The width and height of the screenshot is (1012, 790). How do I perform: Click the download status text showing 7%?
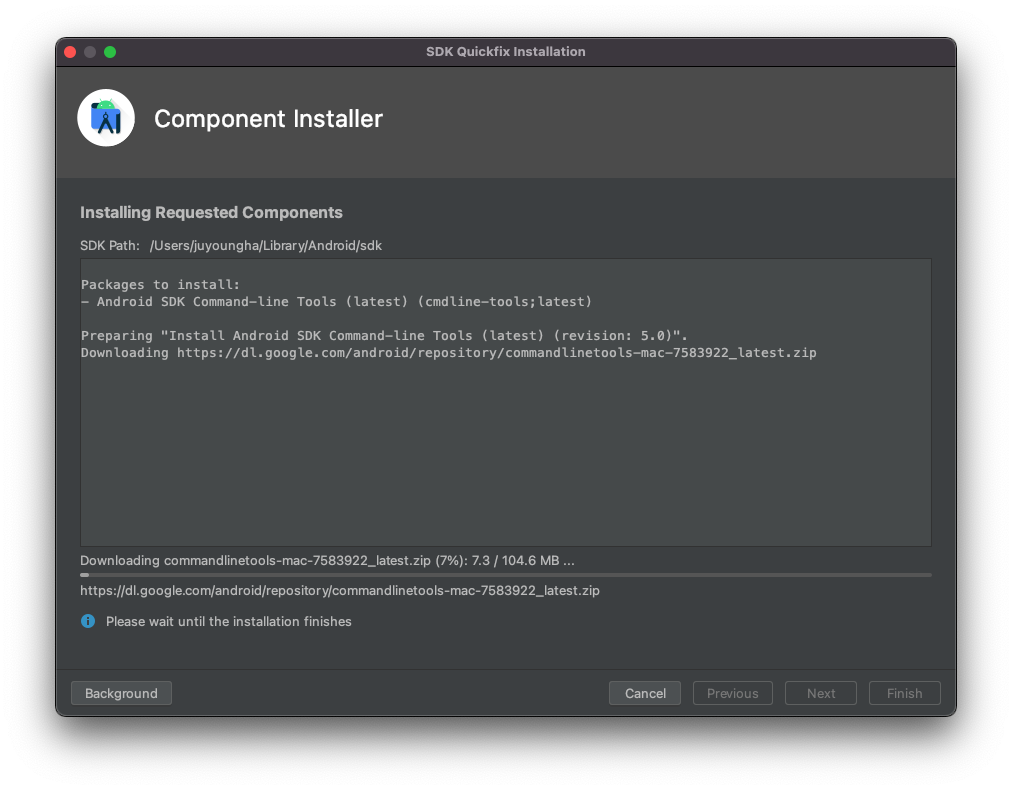(327, 560)
